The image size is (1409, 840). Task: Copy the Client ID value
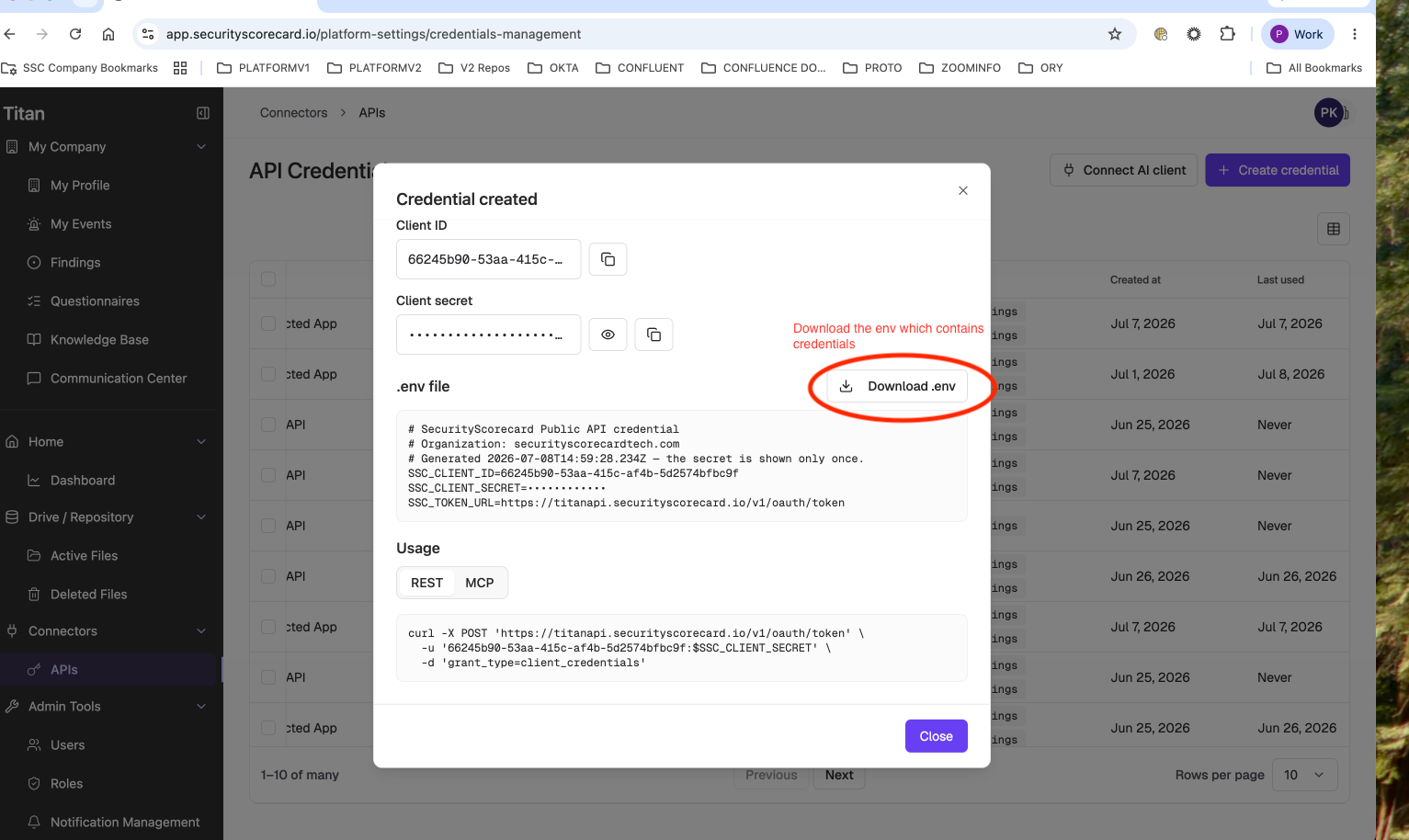point(608,259)
